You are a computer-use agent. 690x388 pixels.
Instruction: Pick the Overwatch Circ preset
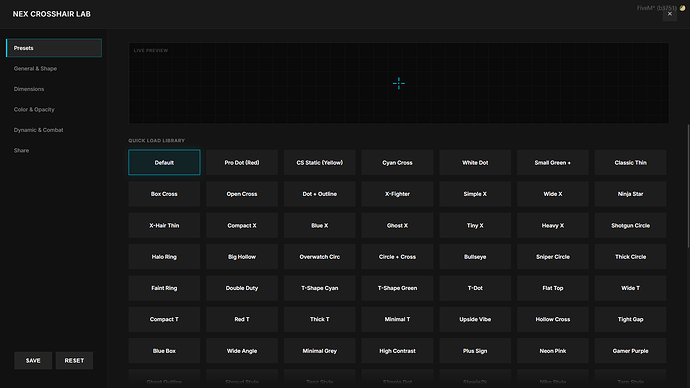[x=319, y=257]
